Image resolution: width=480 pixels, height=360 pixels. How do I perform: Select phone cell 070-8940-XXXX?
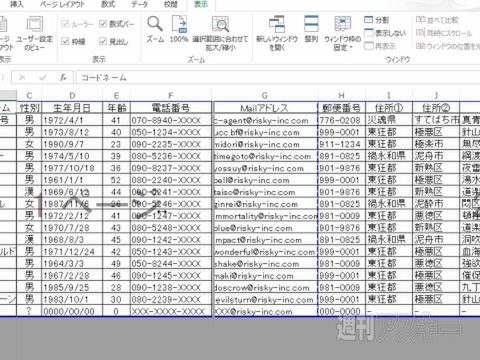171,120
